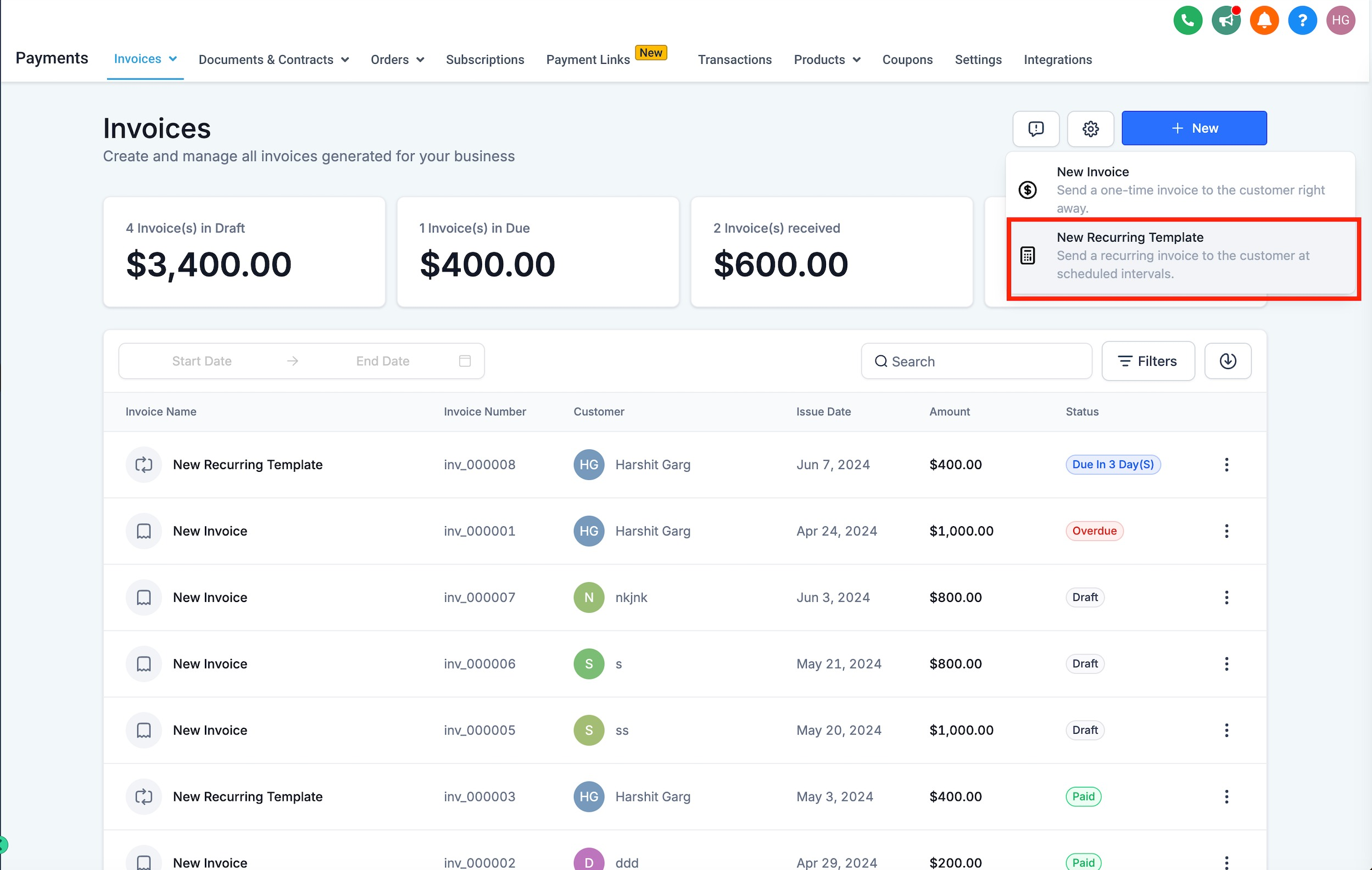1372x870 pixels.
Task: Click the blue New button
Action: point(1193,128)
